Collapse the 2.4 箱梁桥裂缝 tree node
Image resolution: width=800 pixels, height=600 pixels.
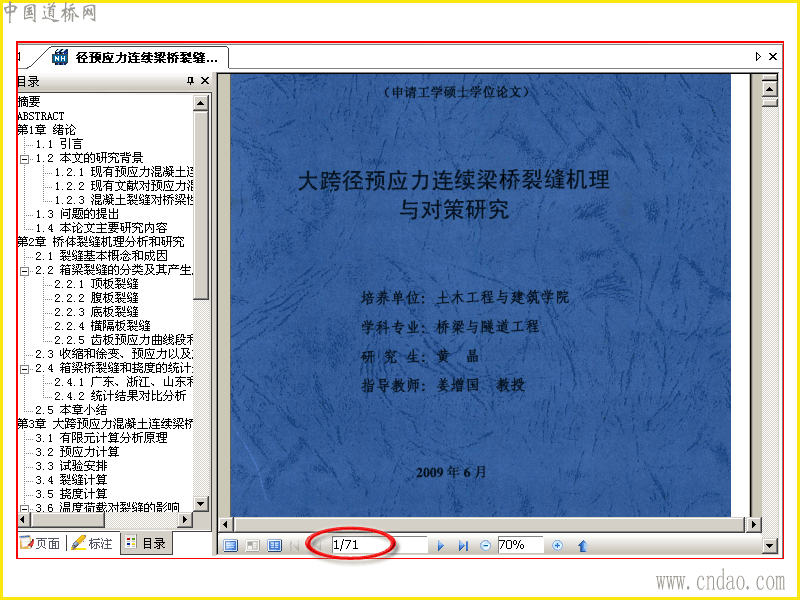pyautogui.click(x=24, y=368)
